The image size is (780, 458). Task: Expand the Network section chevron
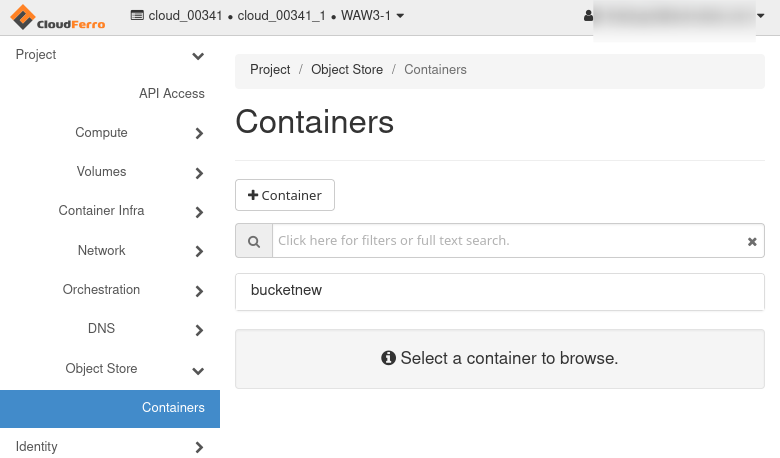(x=199, y=251)
